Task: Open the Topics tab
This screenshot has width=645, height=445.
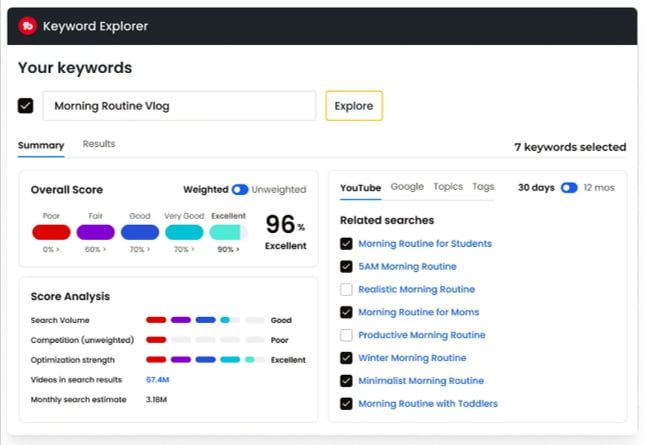Action: pyautogui.click(x=448, y=187)
